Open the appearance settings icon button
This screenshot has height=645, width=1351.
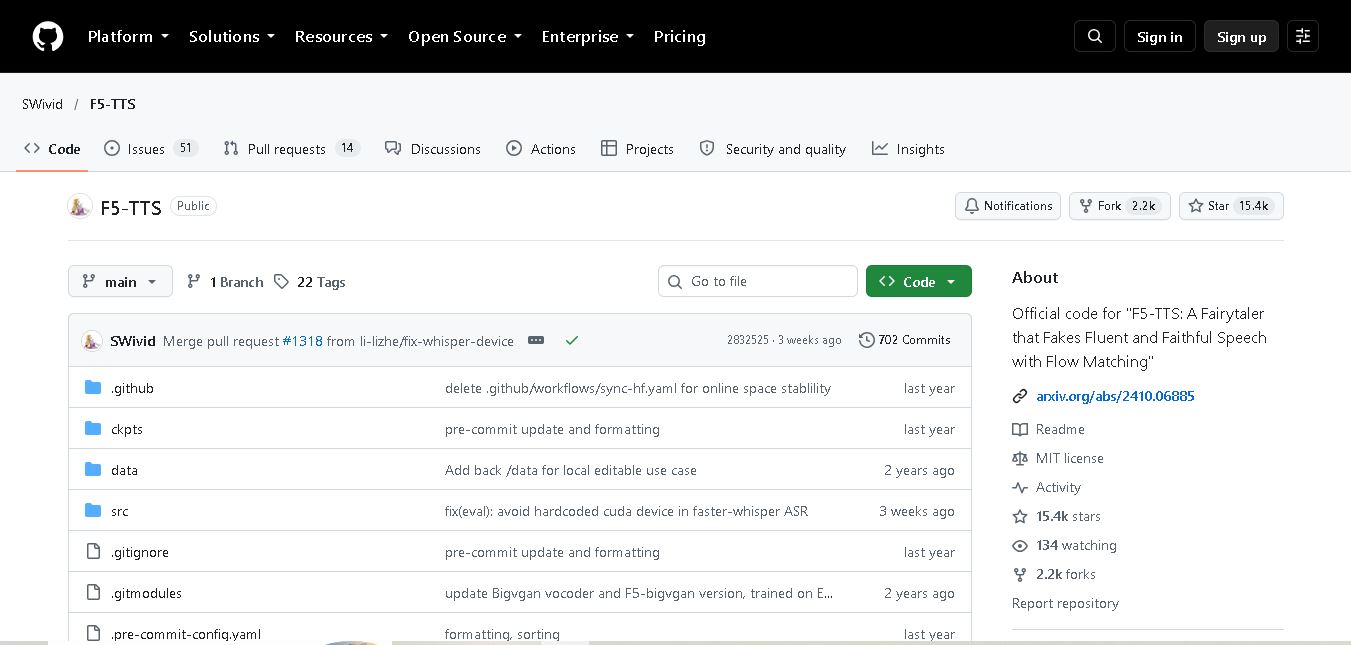point(1303,37)
